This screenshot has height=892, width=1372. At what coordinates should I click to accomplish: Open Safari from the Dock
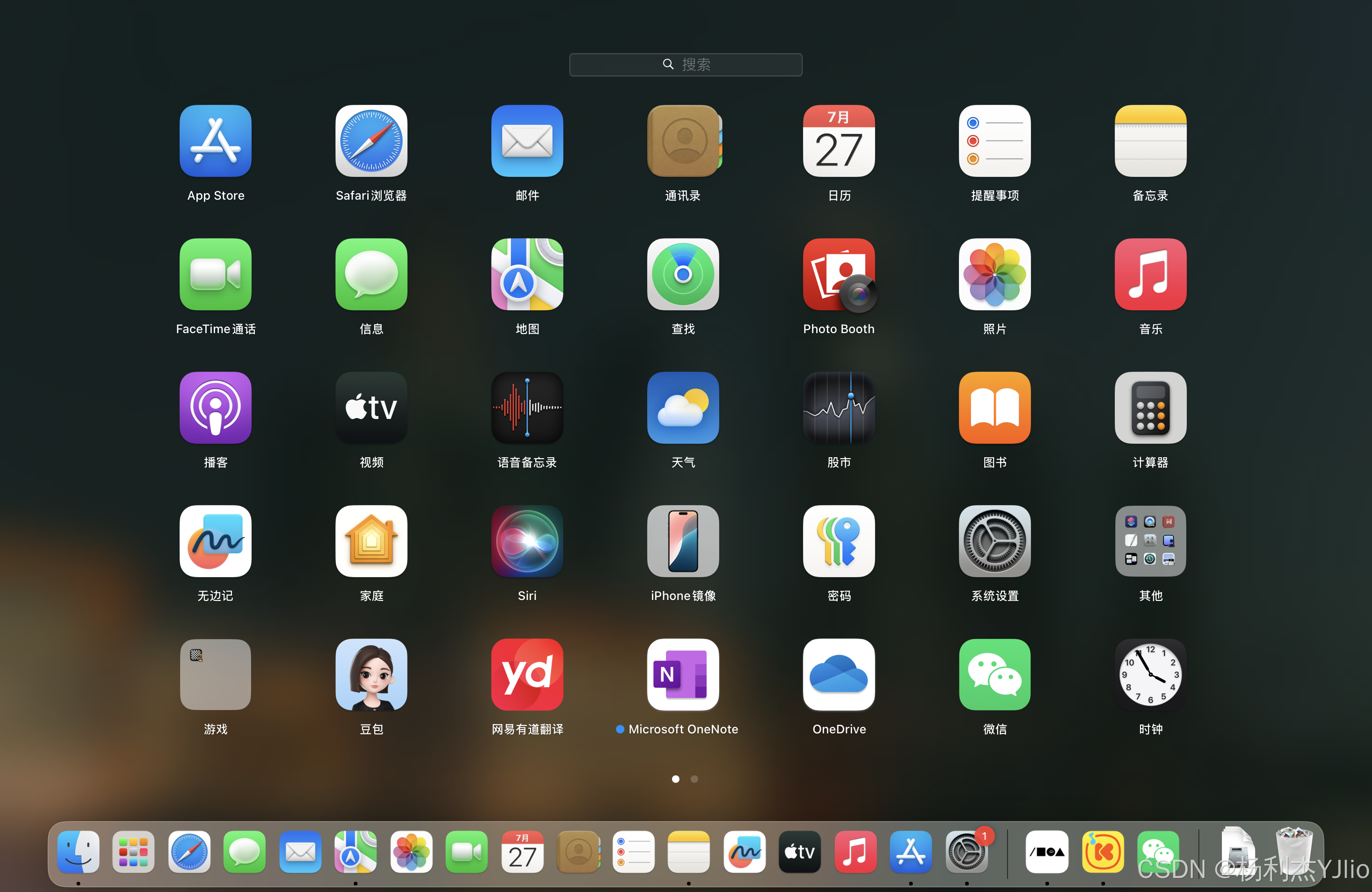click(189, 852)
